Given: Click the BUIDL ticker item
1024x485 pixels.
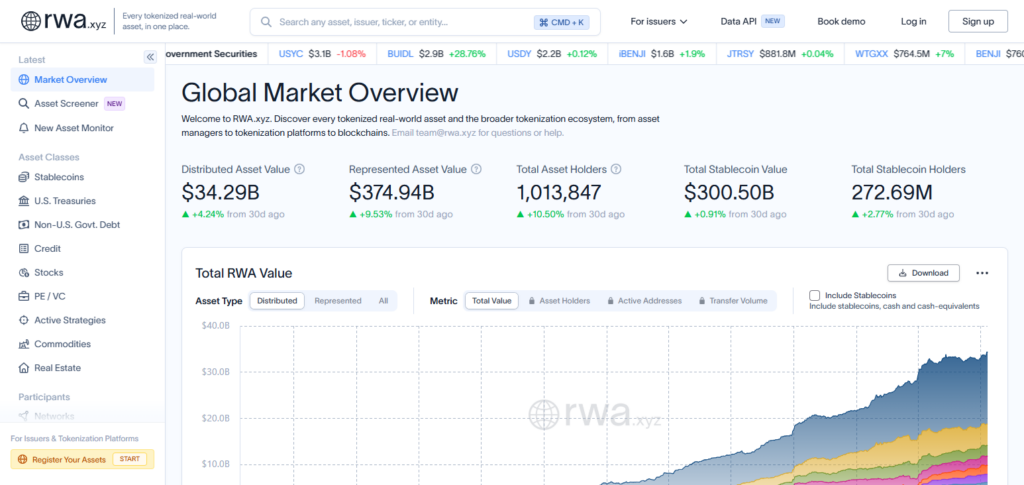Looking at the screenshot, I should [436, 54].
